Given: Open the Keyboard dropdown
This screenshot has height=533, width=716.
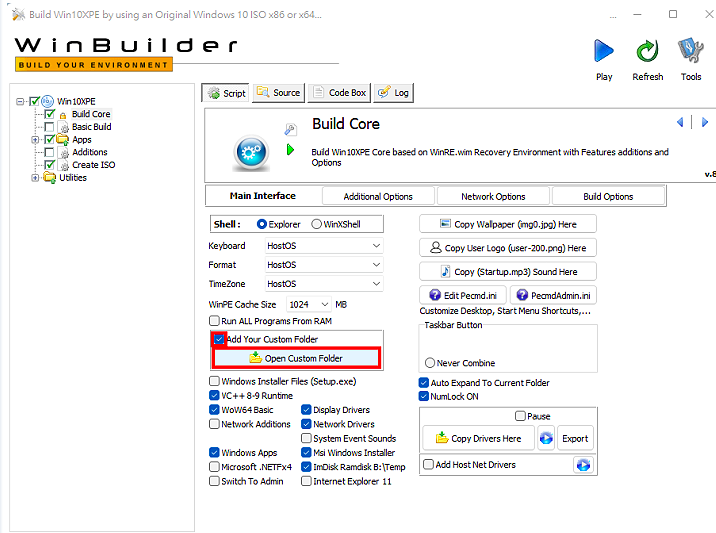Looking at the screenshot, I should tap(324, 246).
